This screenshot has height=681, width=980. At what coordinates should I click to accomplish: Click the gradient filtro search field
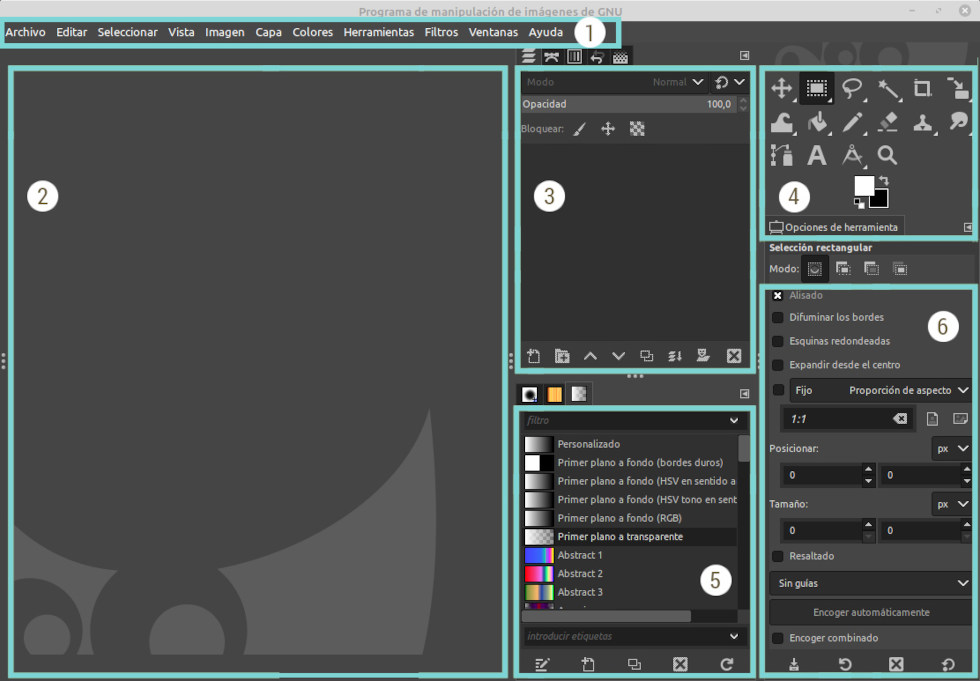point(624,421)
